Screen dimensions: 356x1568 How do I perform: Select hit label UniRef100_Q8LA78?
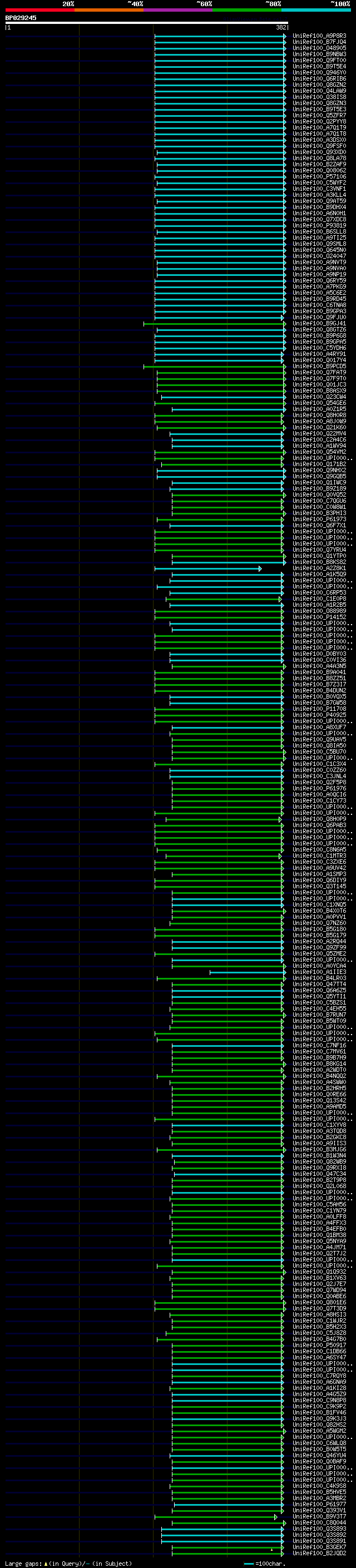pyautogui.click(x=319, y=159)
